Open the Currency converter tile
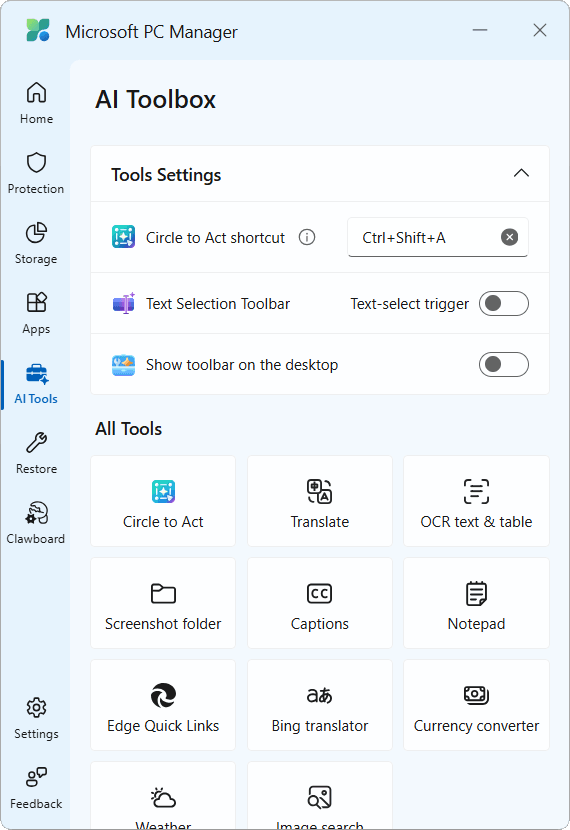 point(476,705)
